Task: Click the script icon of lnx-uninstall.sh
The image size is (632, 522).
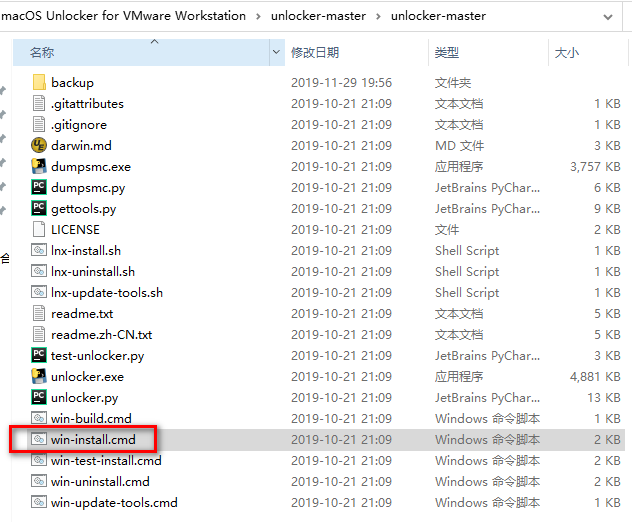Action: [x=39, y=271]
